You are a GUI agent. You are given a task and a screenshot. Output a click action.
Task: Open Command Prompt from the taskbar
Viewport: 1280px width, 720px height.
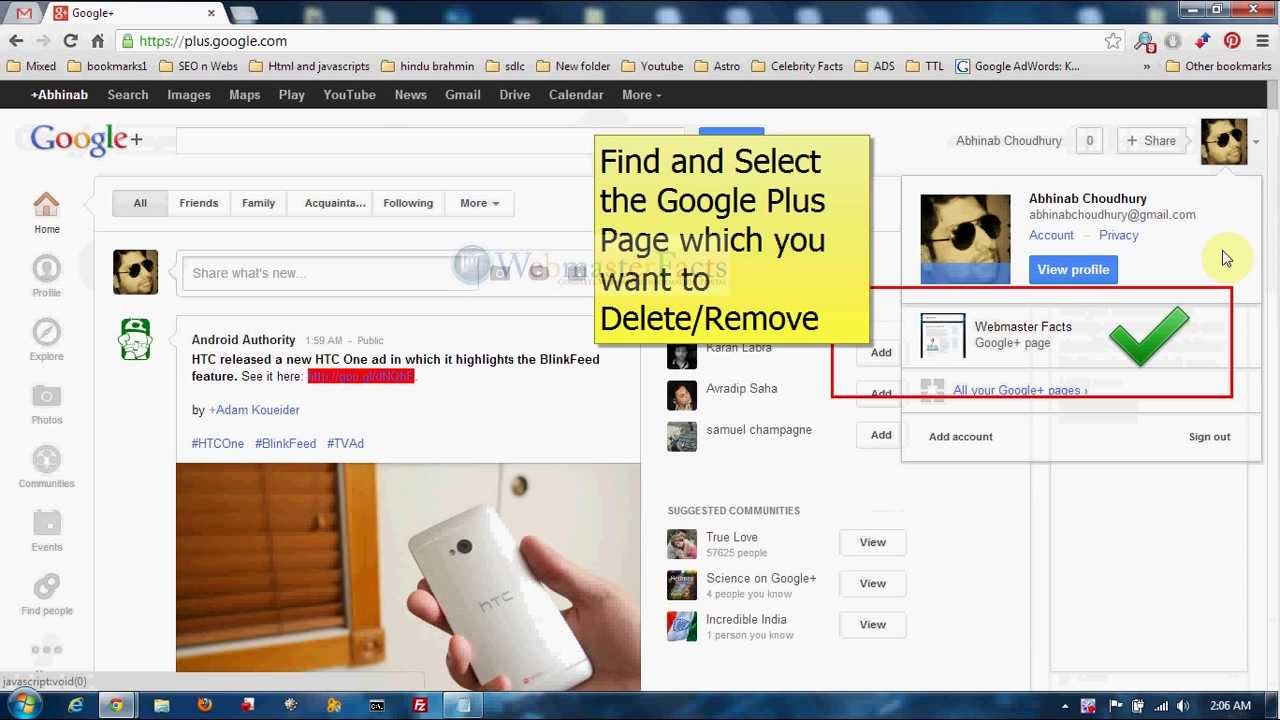pos(377,705)
